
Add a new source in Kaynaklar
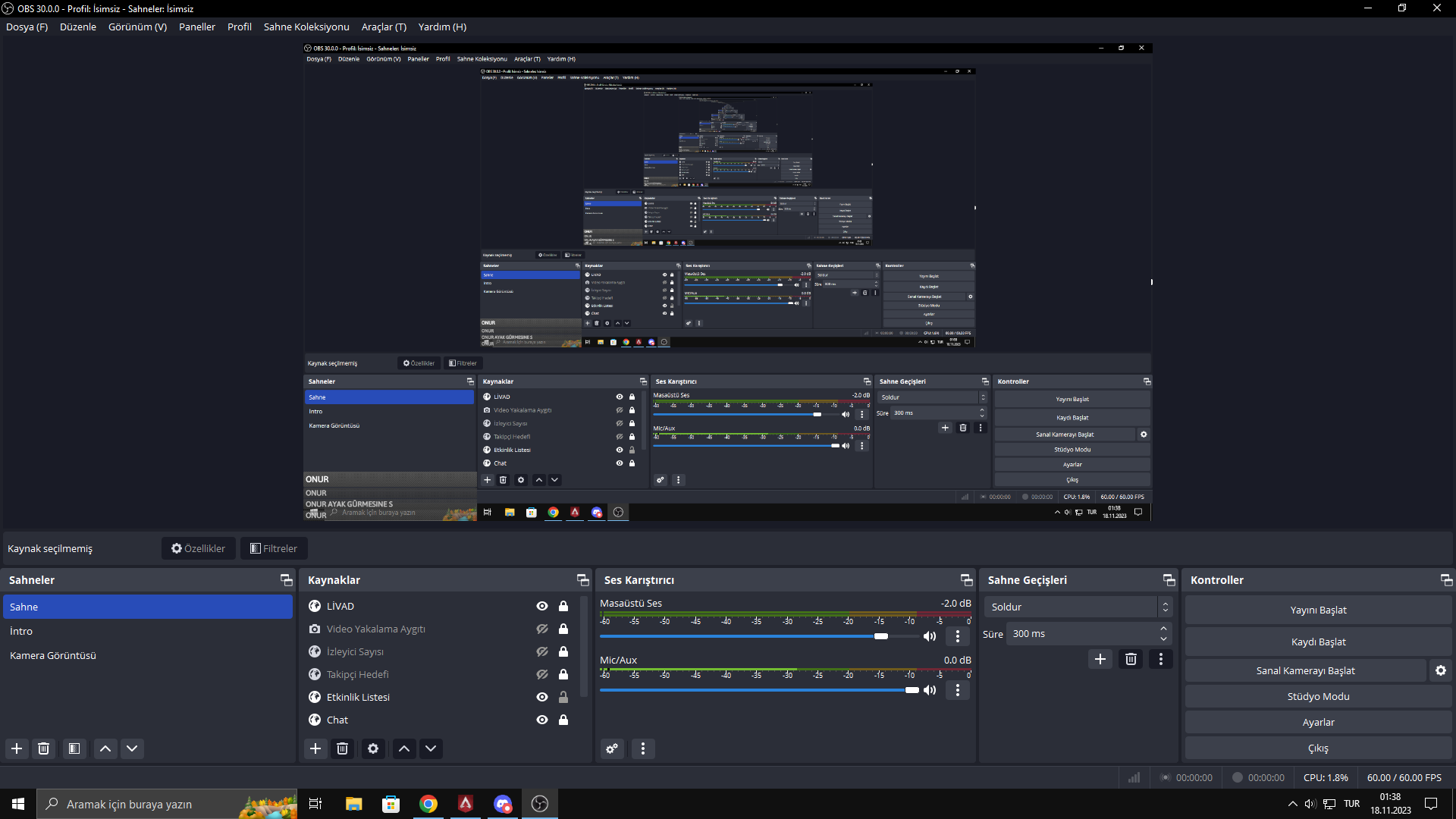pyautogui.click(x=315, y=748)
